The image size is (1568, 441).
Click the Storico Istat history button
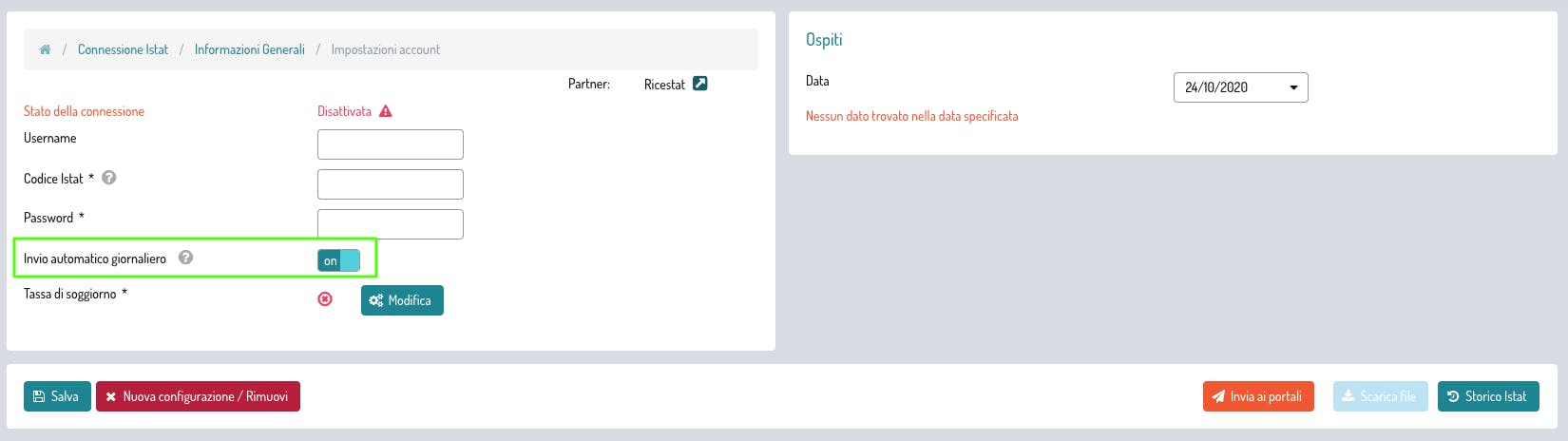(x=1487, y=396)
